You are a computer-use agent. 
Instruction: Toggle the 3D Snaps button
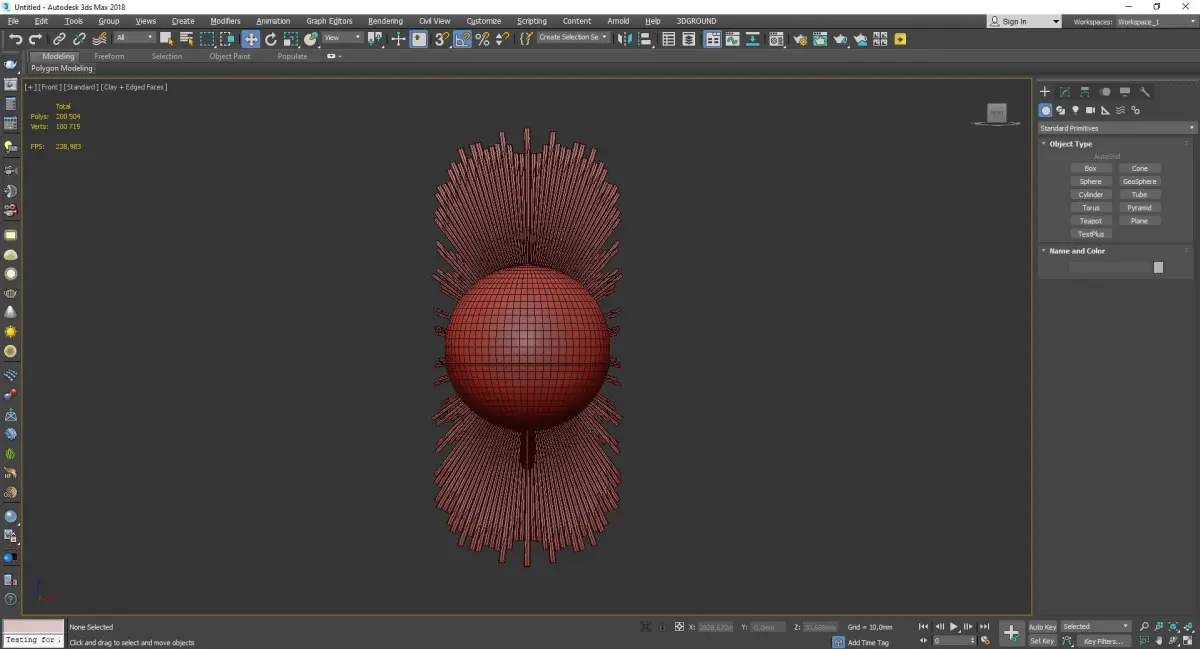(x=441, y=39)
